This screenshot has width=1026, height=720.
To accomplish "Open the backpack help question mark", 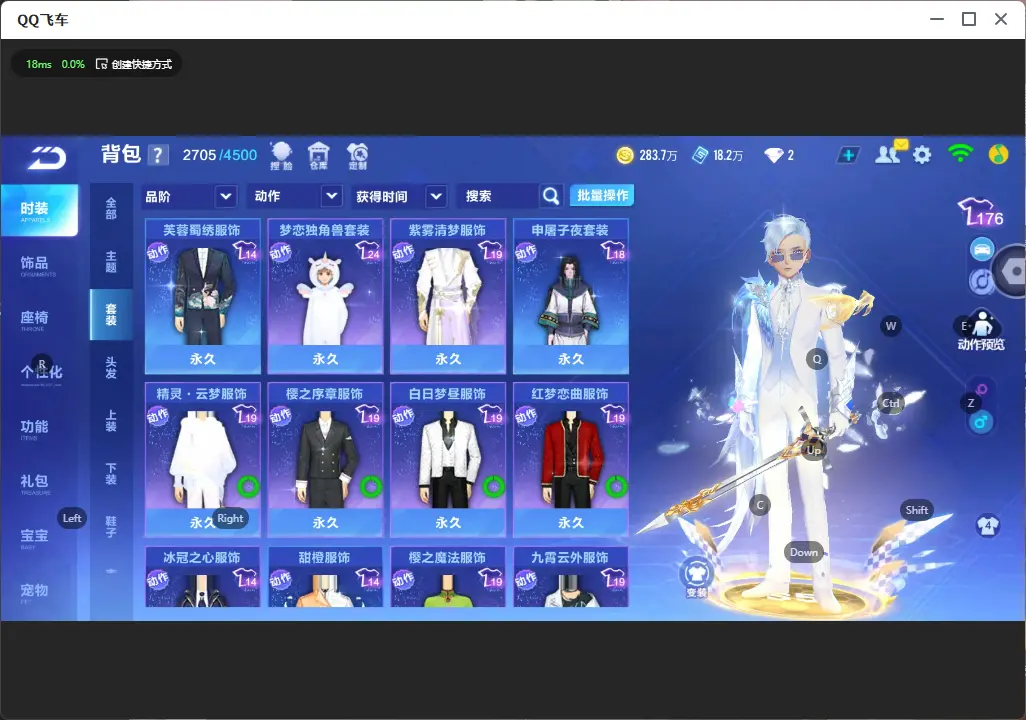I will coord(158,155).
